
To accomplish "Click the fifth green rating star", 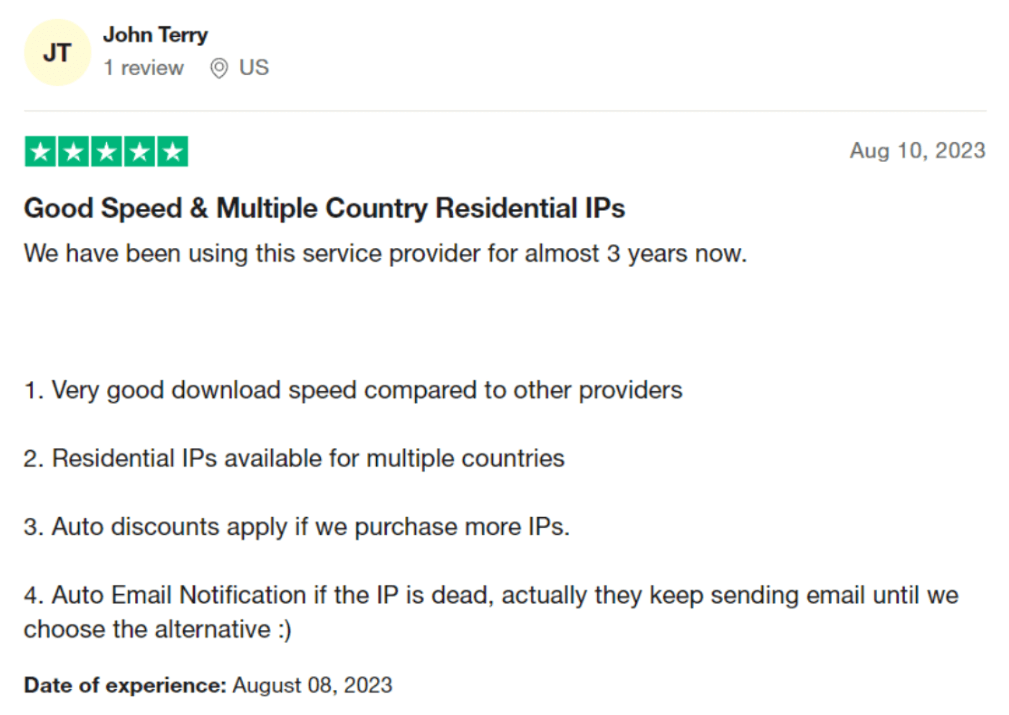I will click(172, 152).
